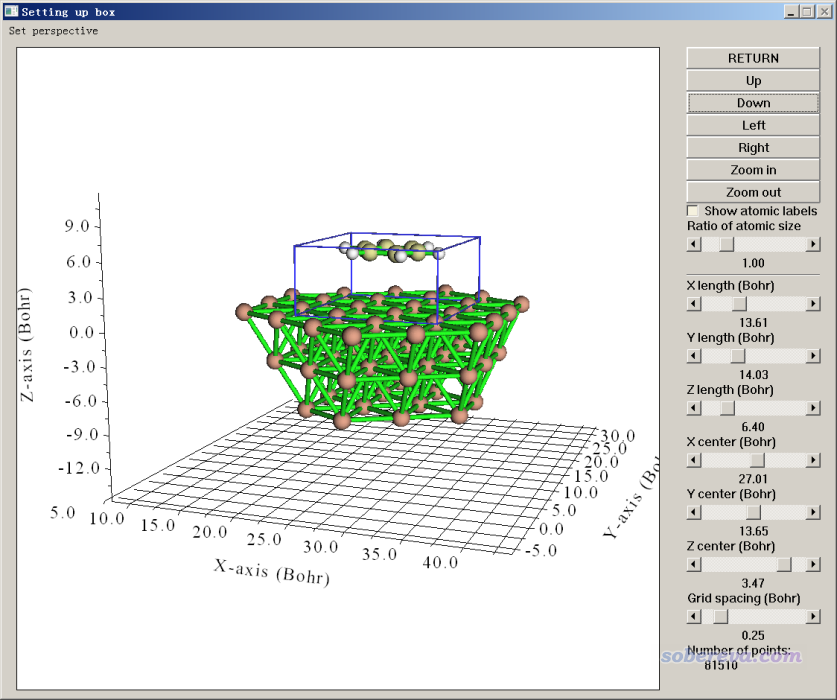This screenshot has width=837, height=700.
Task: Decrease Y length with left arrow
Action: coord(694,356)
